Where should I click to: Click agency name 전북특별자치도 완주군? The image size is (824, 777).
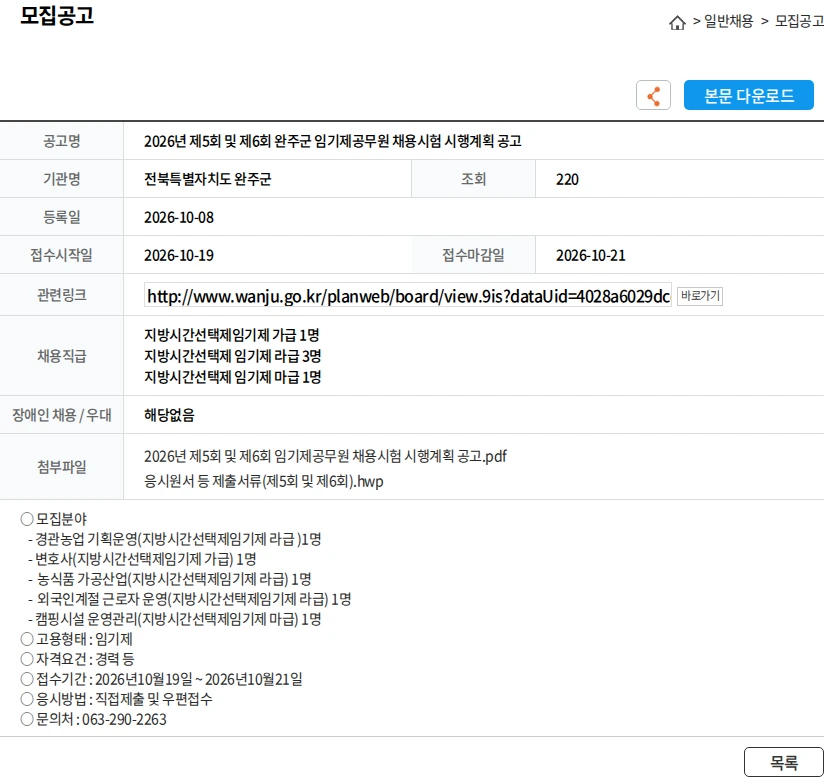208,179
